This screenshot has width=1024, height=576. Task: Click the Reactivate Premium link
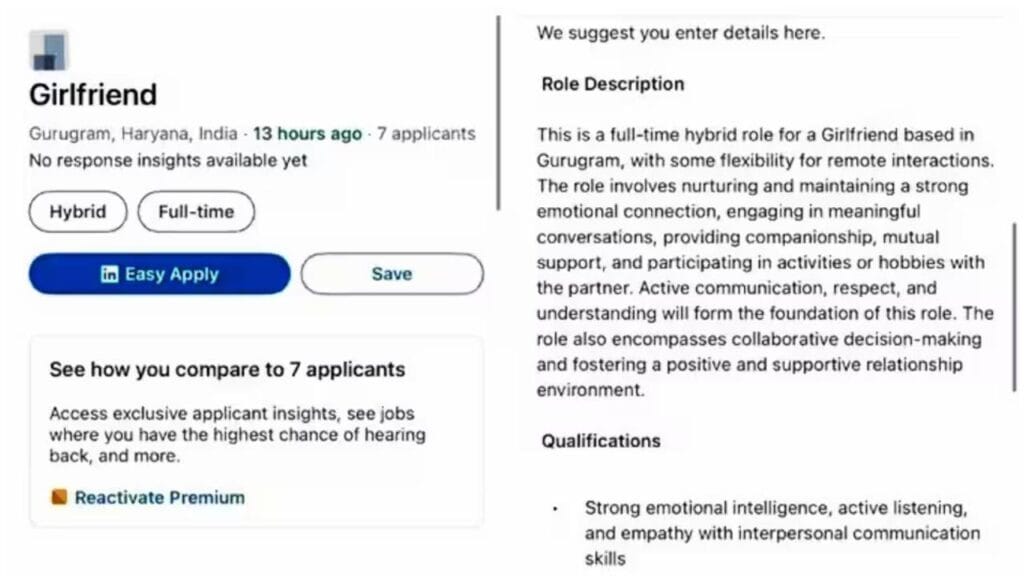point(158,497)
